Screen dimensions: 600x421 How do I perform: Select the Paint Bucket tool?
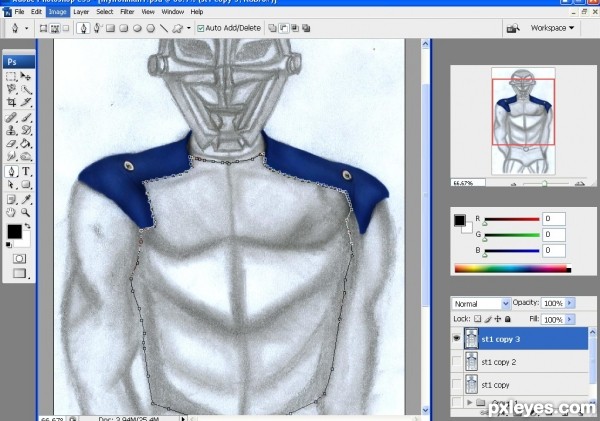tap(26, 144)
